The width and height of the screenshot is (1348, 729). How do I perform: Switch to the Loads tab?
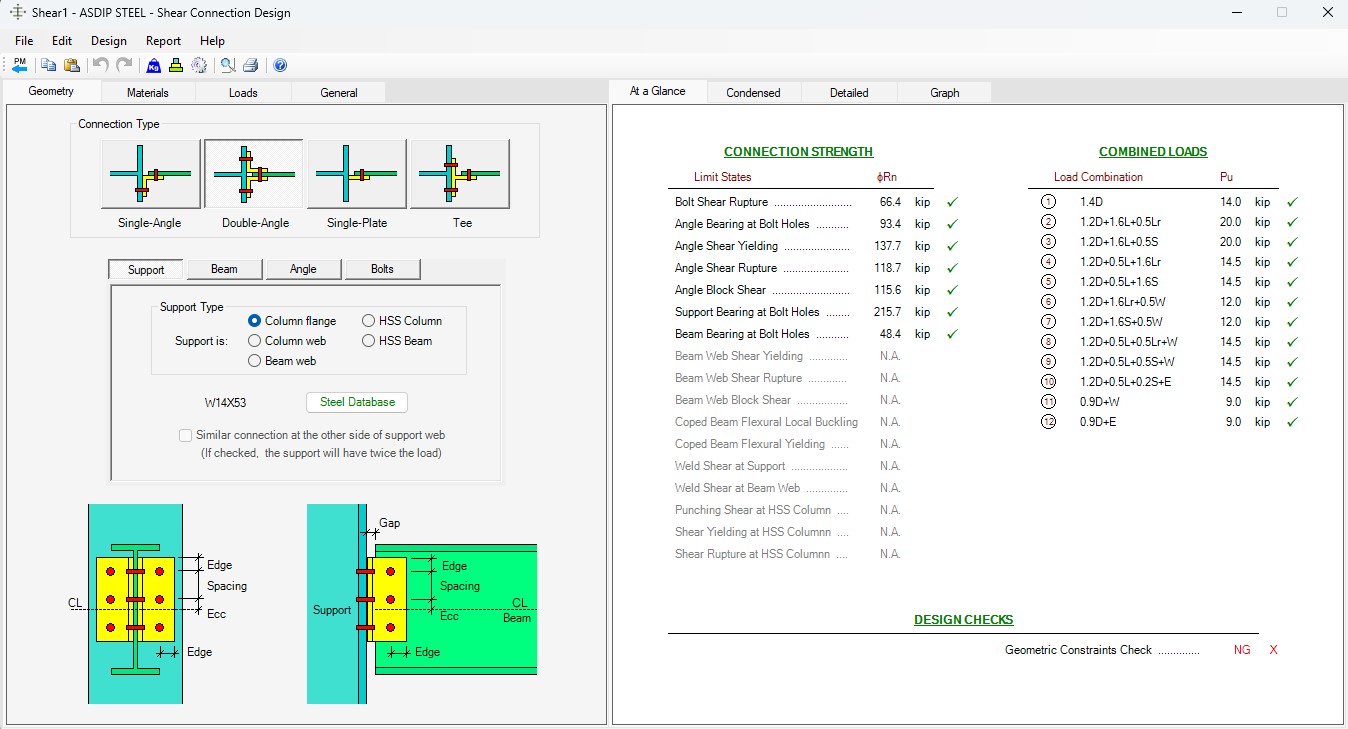click(x=243, y=92)
